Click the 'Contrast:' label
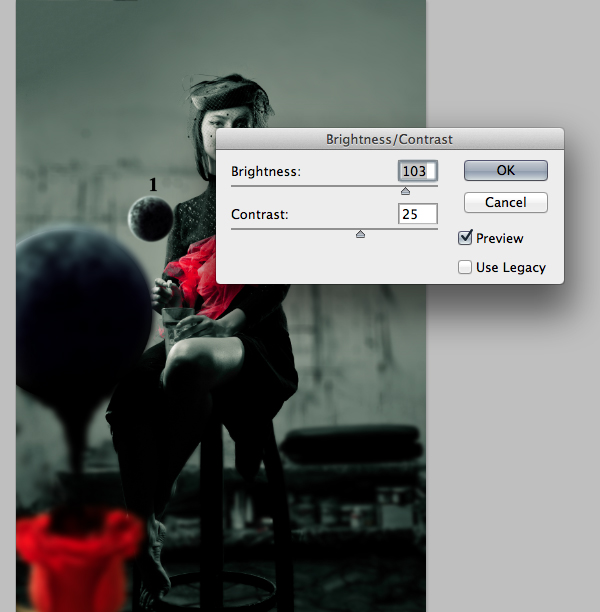The width and height of the screenshot is (600, 612). (260, 214)
